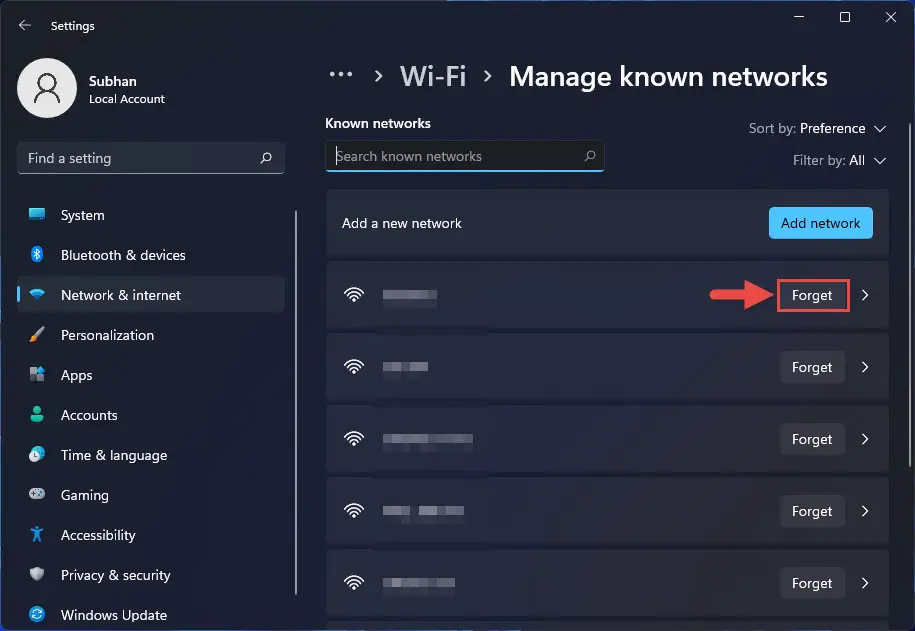Open Windows Update page
Viewport: 915px width, 631px height.
pos(151,615)
